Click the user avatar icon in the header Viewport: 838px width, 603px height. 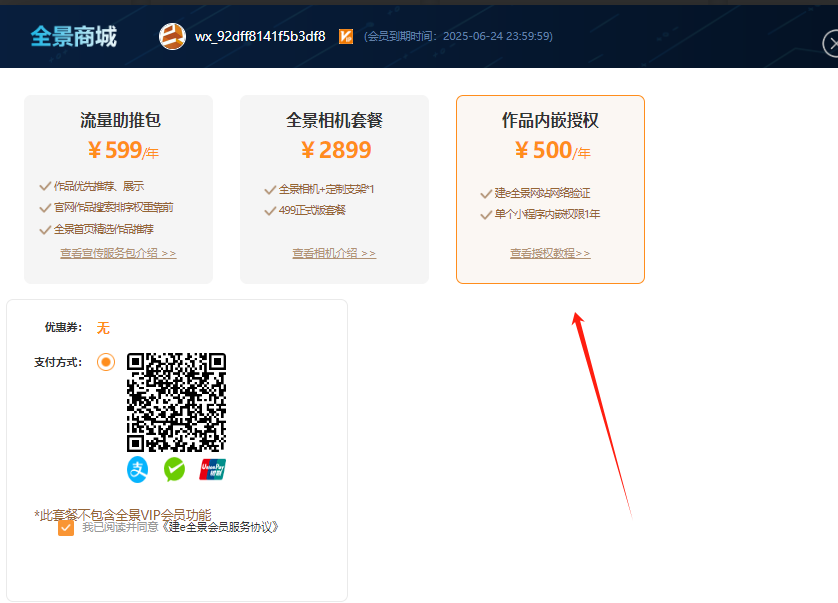172,36
